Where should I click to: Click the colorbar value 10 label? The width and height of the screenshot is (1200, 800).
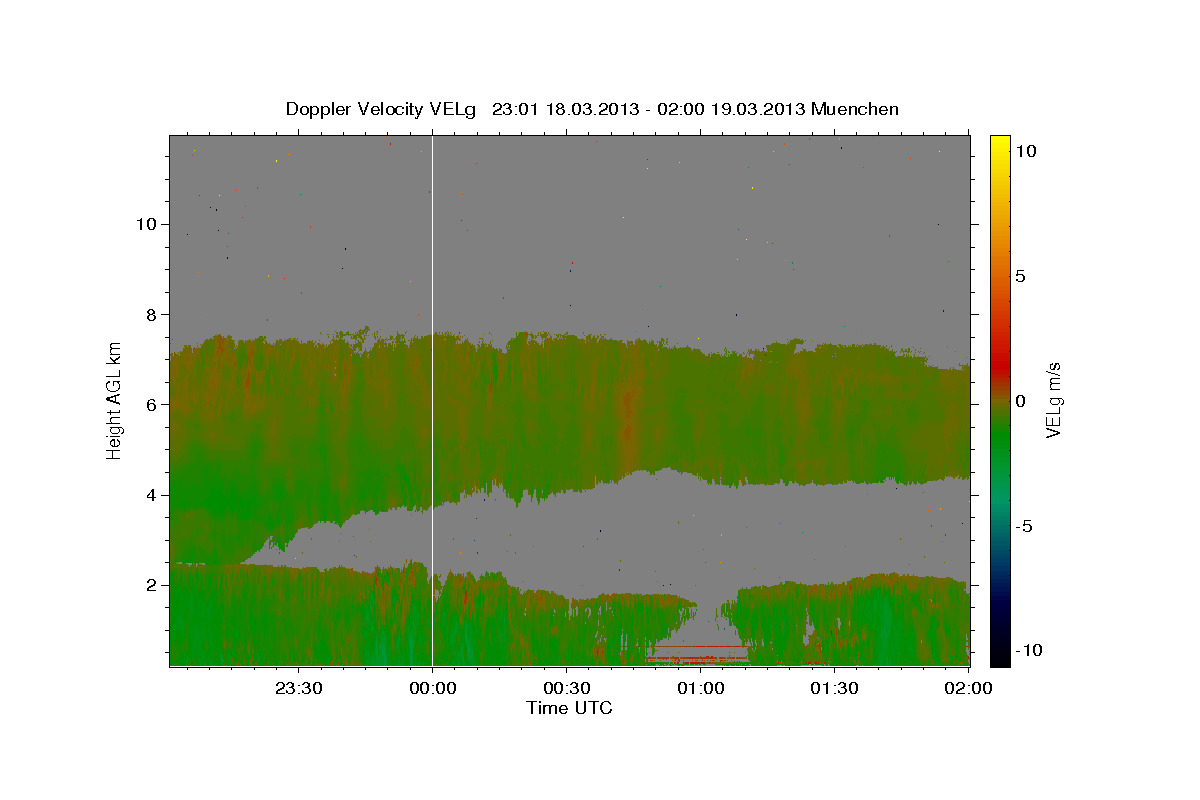tap(1025, 150)
